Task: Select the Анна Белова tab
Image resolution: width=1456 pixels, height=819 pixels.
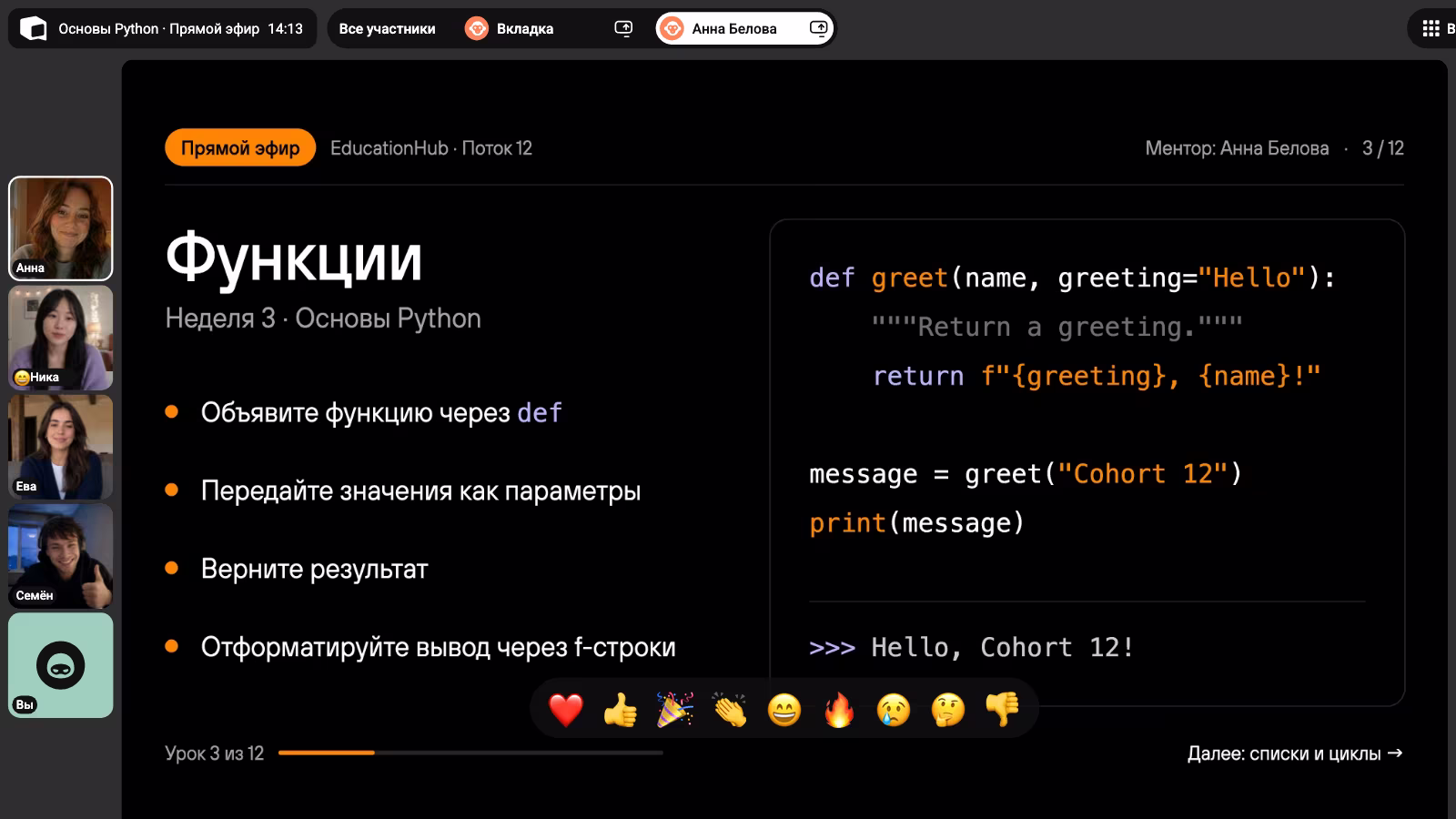Action: pyautogui.click(x=744, y=29)
